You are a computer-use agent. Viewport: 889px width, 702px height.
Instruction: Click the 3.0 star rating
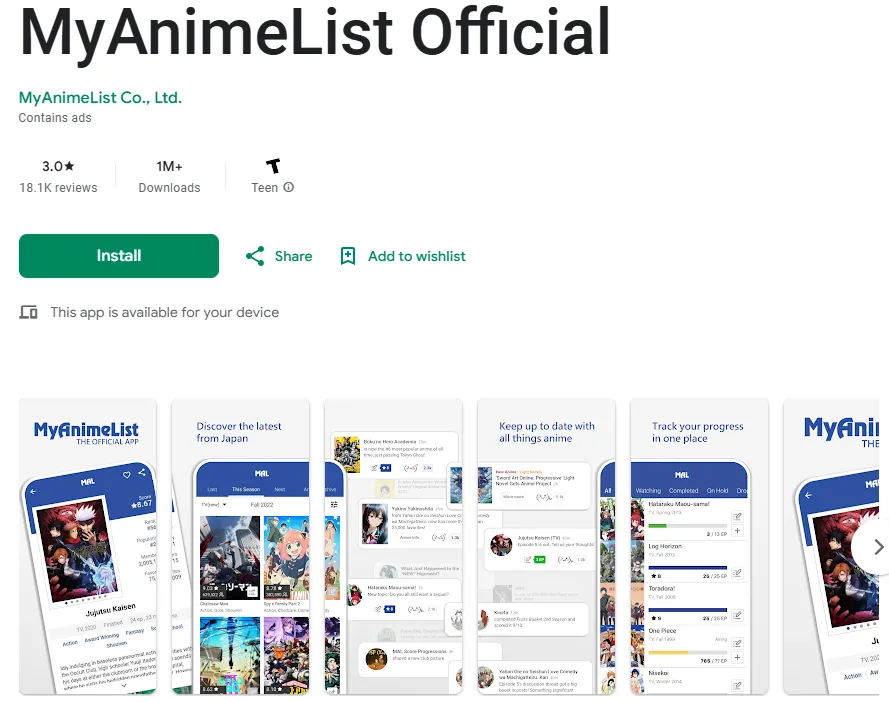[58, 166]
